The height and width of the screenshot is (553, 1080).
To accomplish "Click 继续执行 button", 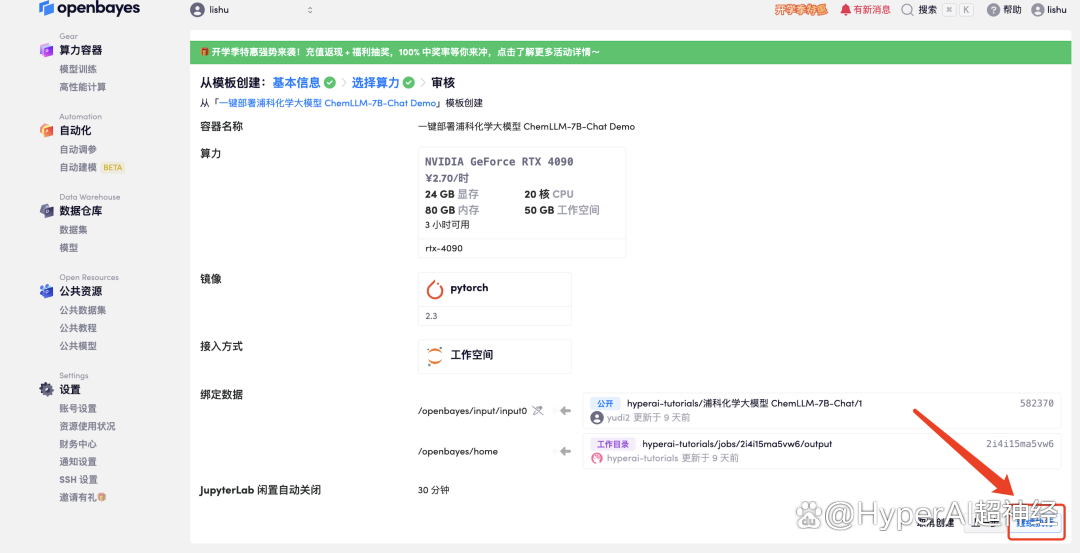I will tap(1037, 523).
